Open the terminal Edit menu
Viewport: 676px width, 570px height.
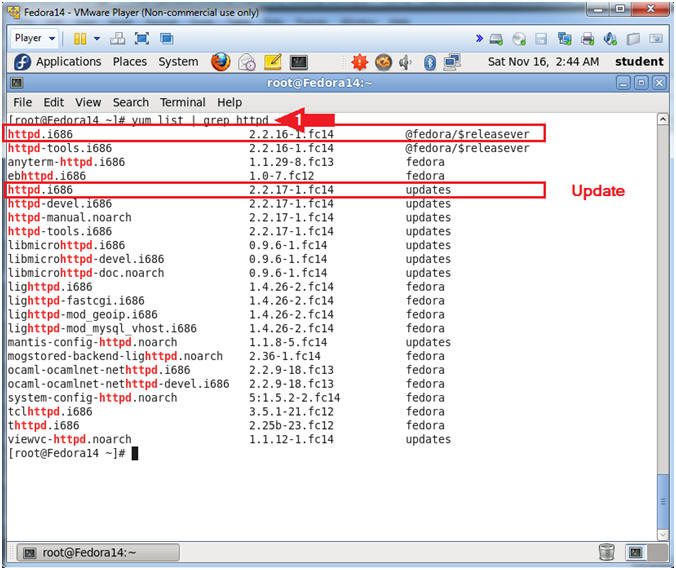click(53, 103)
